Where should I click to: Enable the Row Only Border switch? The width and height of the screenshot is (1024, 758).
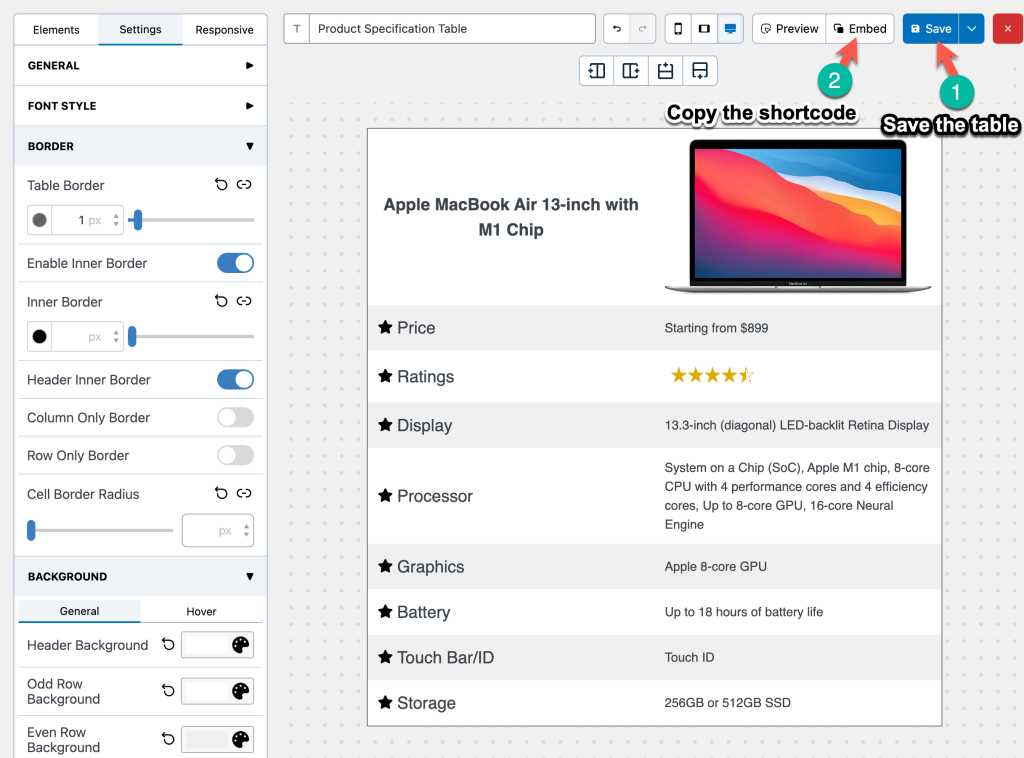tap(235, 455)
